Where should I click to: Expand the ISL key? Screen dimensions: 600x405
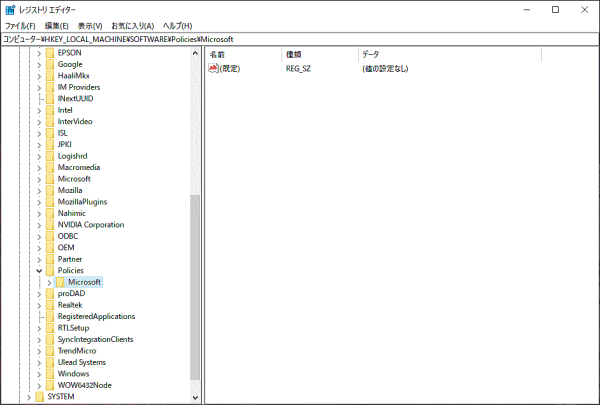click(x=39, y=134)
